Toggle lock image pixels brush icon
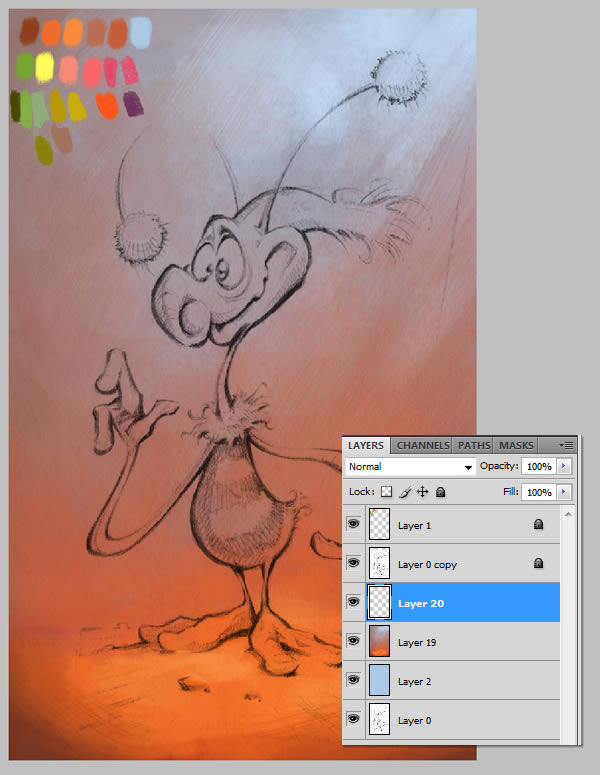This screenshot has height=775, width=600. pyautogui.click(x=405, y=492)
